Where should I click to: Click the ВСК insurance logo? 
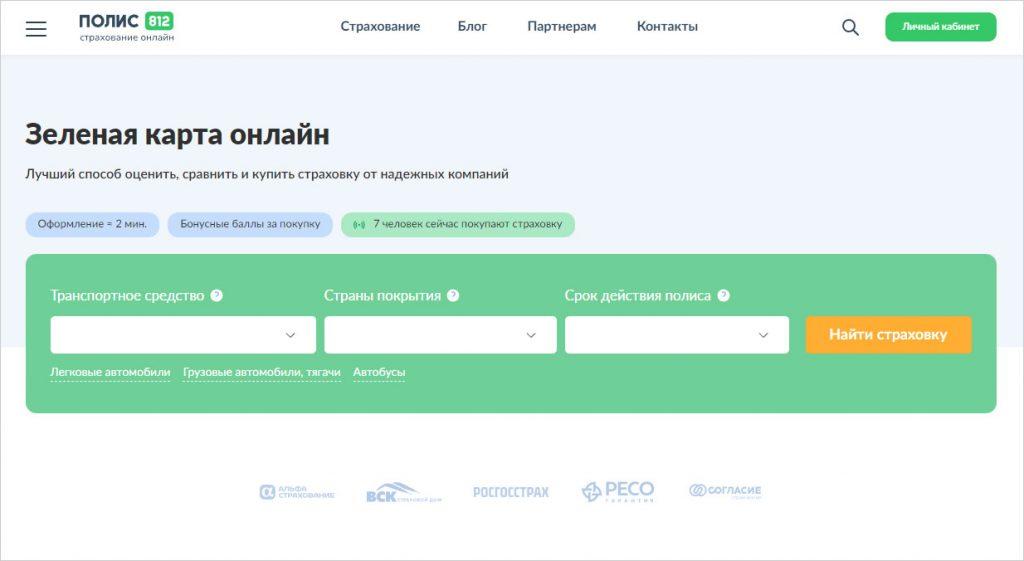click(x=403, y=493)
